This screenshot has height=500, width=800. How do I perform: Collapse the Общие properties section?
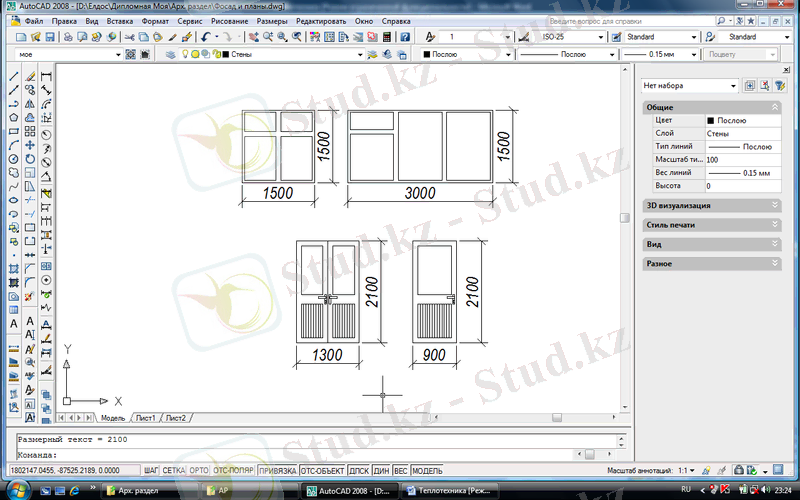(774, 107)
